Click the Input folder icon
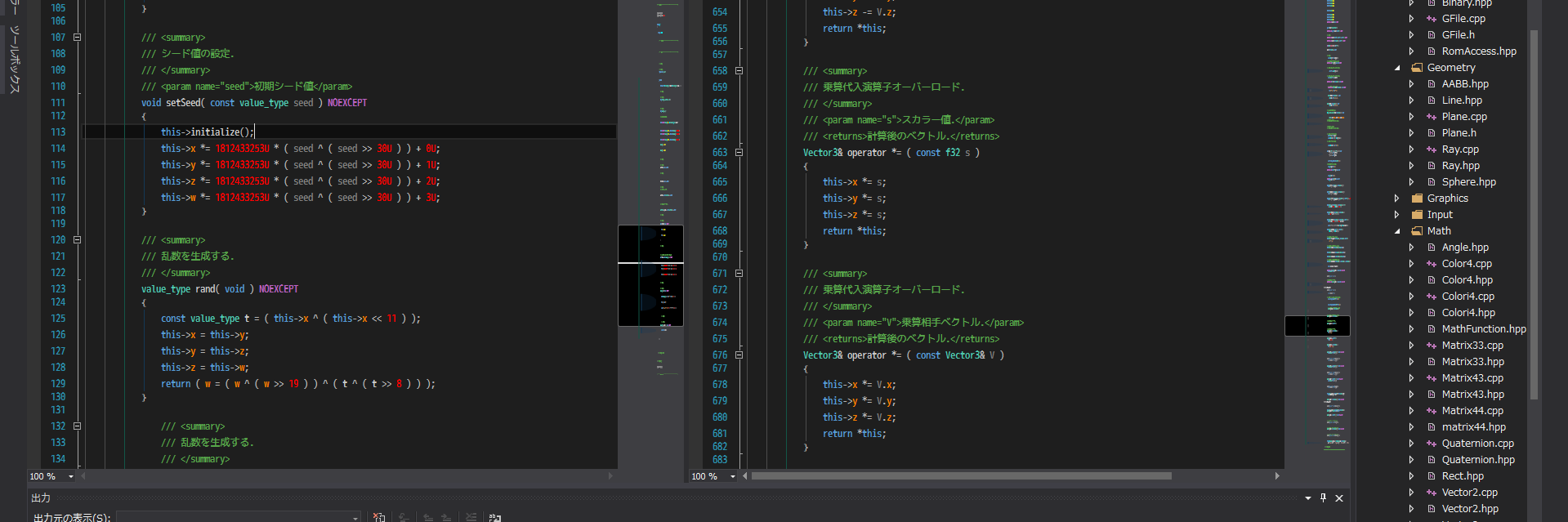Viewport: 1568px width, 522px height. coord(1417,215)
